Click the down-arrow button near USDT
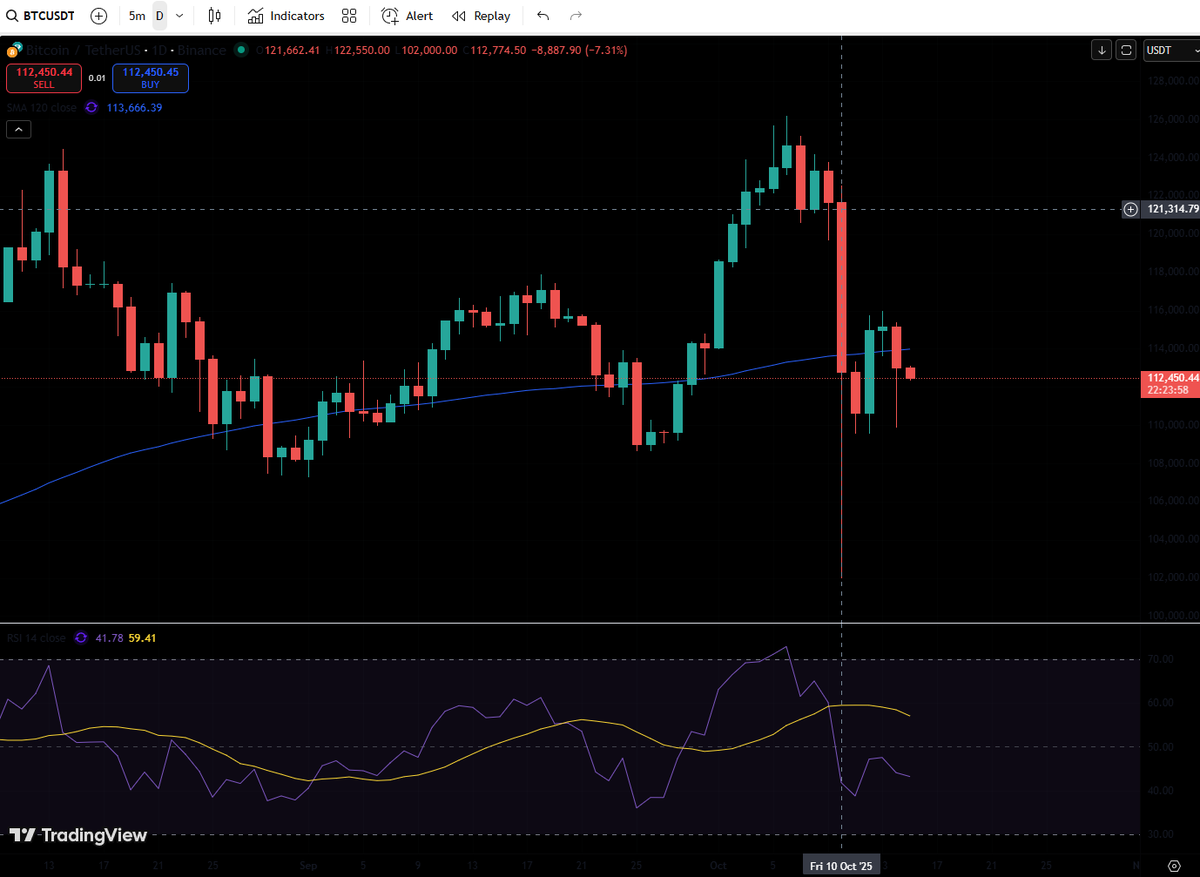 pyautogui.click(x=1101, y=50)
